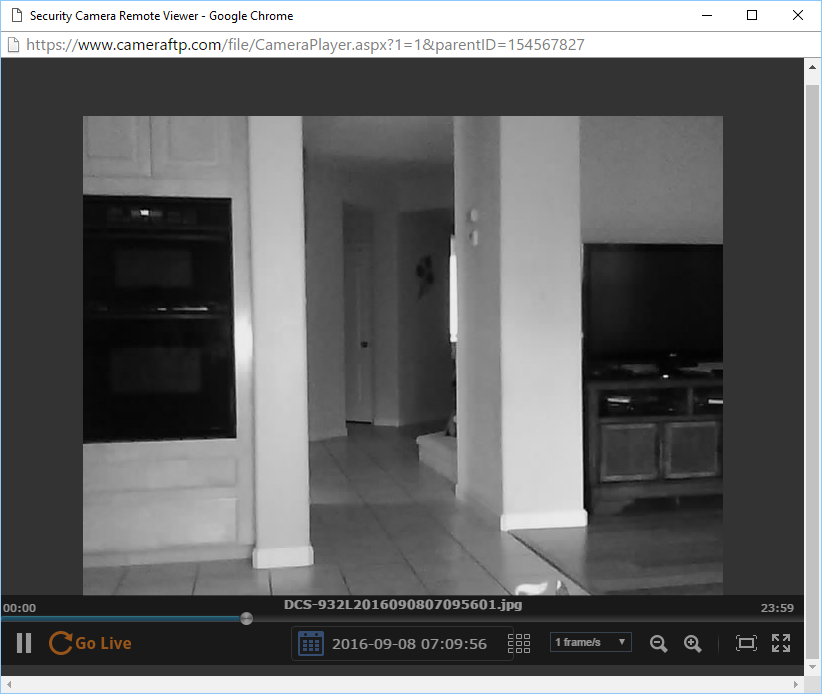Maximize the Chrome viewer window
This screenshot has width=822, height=694.
pyautogui.click(x=752, y=15)
